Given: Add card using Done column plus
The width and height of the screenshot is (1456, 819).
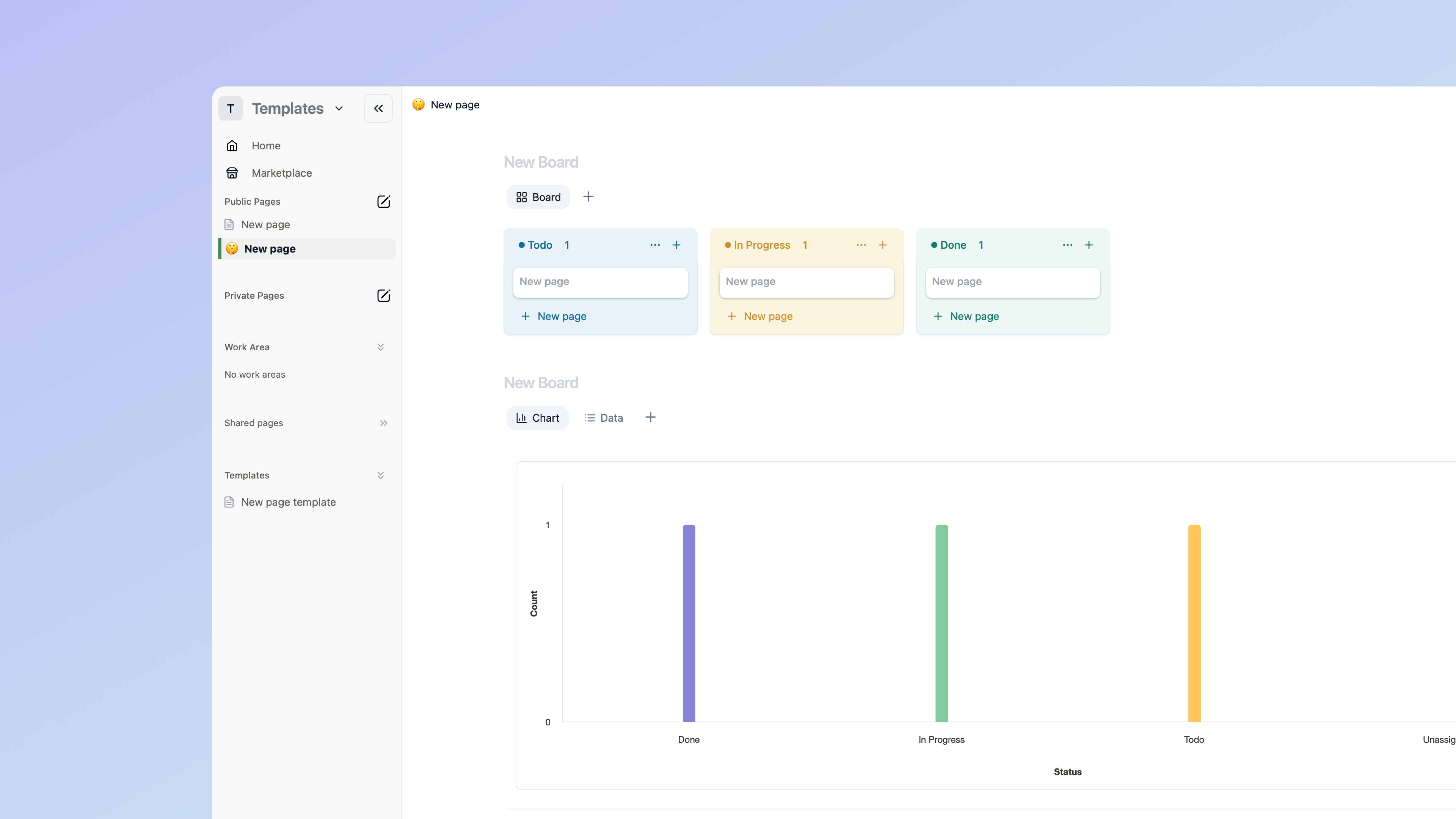Looking at the screenshot, I should click(1089, 245).
